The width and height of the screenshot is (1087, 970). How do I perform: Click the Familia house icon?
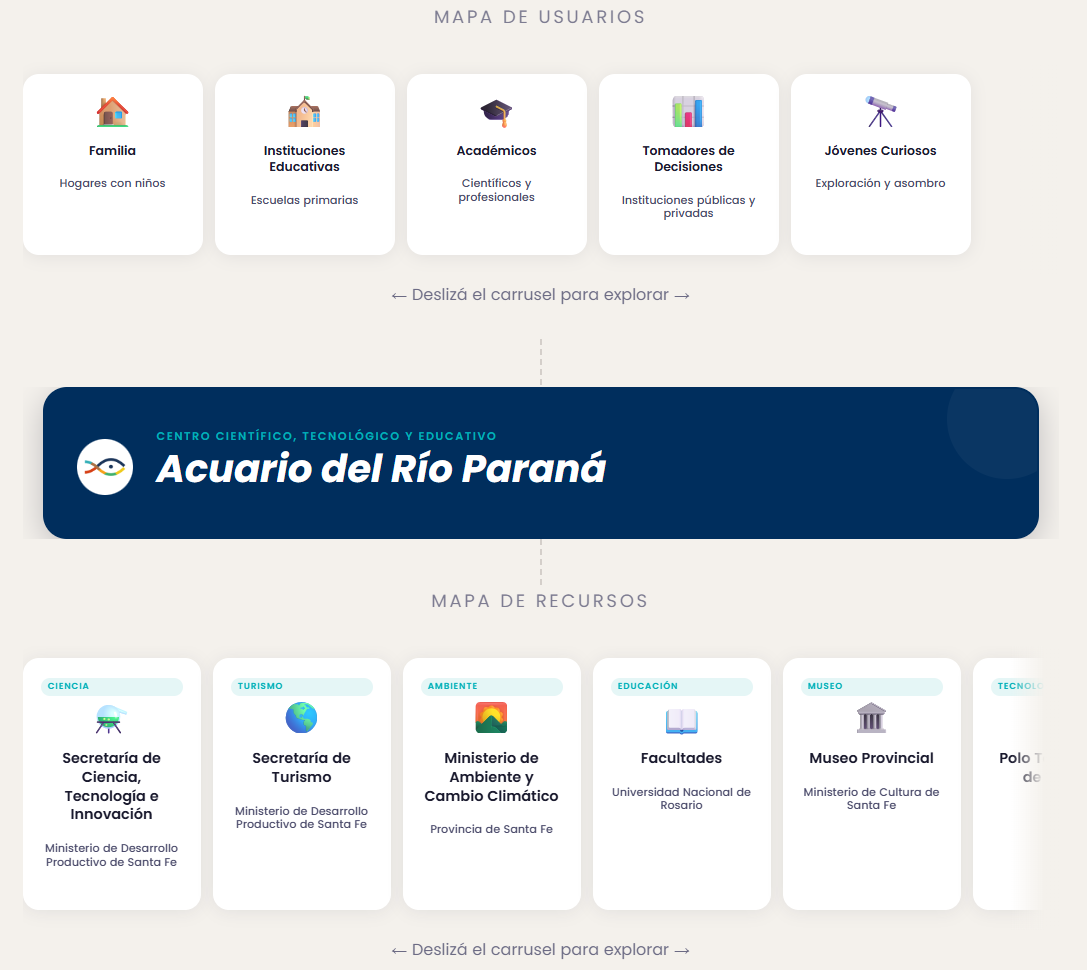112,112
